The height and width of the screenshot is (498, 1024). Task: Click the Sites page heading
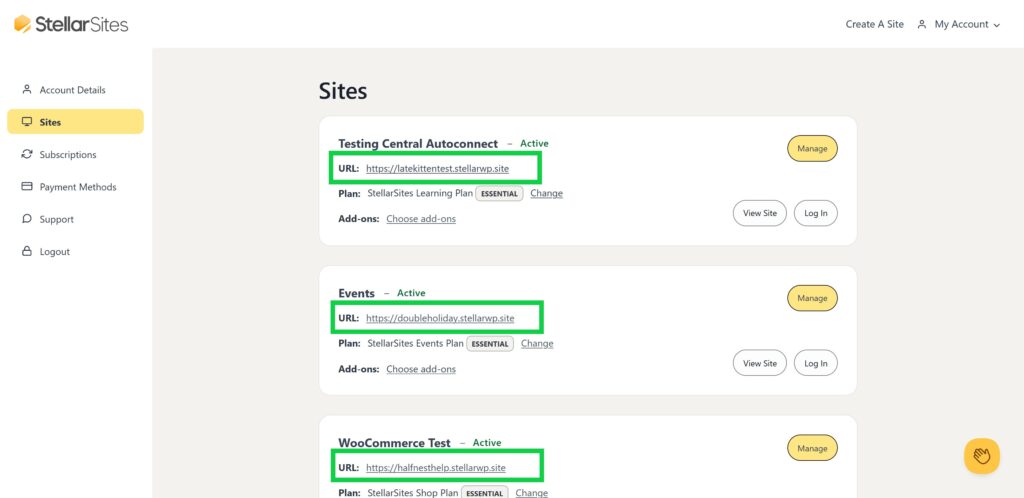[x=343, y=91]
